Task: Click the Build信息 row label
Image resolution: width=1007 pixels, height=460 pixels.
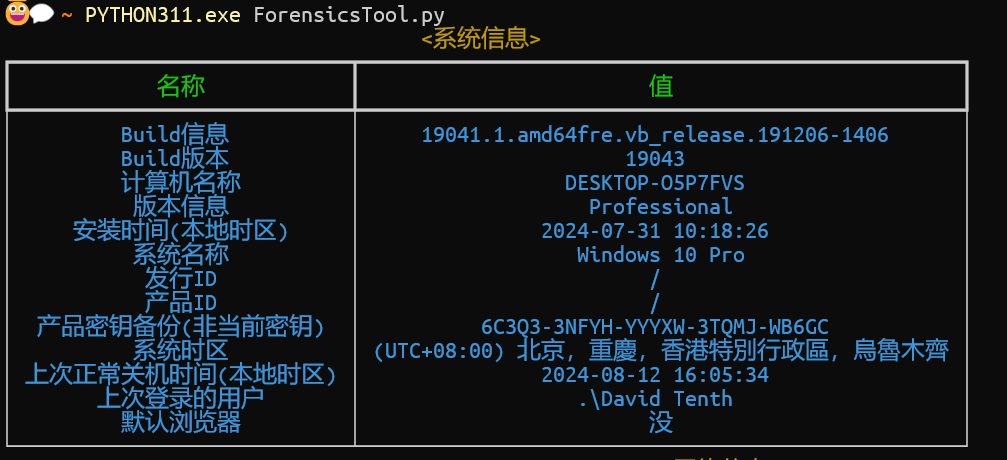Action: (x=174, y=134)
